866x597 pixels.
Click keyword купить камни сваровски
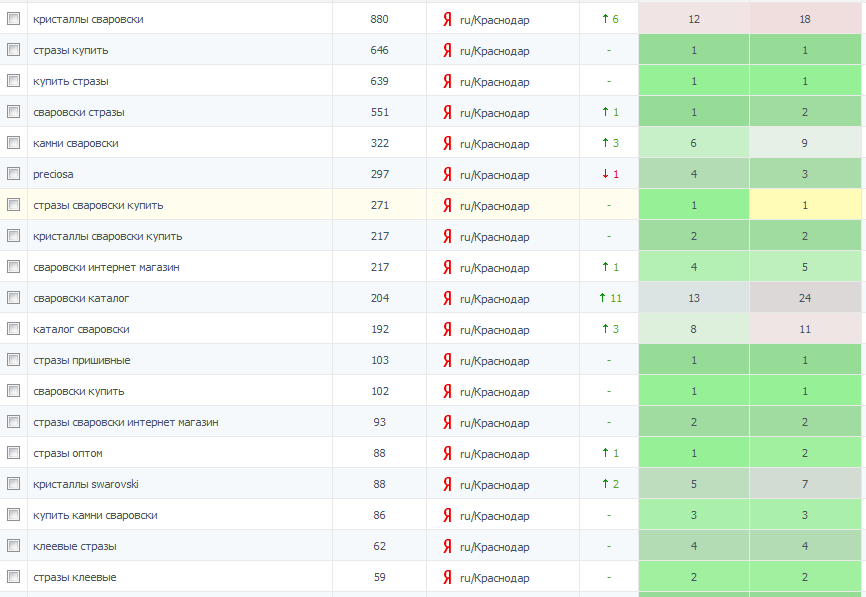pyautogui.click(x=95, y=515)
